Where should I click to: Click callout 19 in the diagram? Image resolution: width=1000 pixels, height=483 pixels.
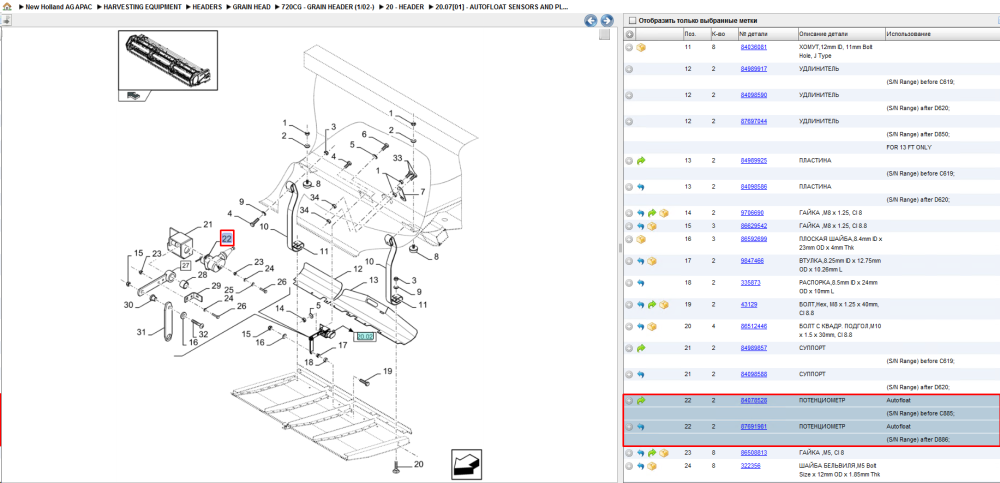click(x=387, y=371)
